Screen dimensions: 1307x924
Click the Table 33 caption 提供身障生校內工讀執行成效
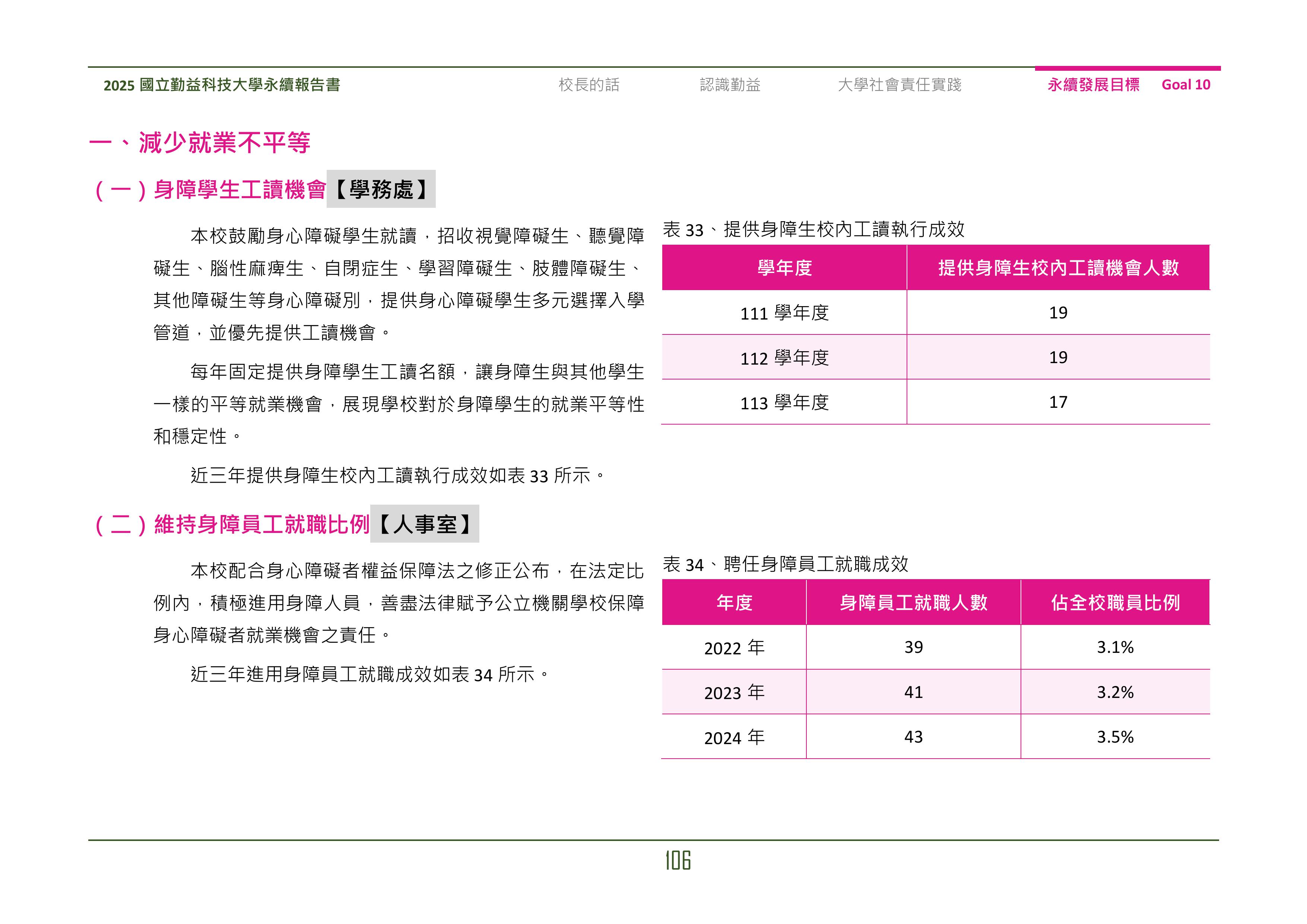(813, 229)
